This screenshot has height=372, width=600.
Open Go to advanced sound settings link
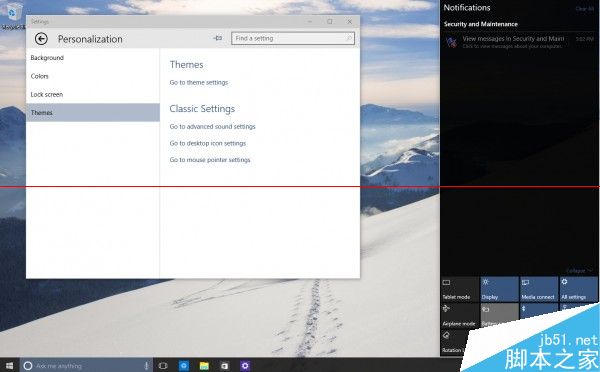pyautogui.click(x=212, y=126)
